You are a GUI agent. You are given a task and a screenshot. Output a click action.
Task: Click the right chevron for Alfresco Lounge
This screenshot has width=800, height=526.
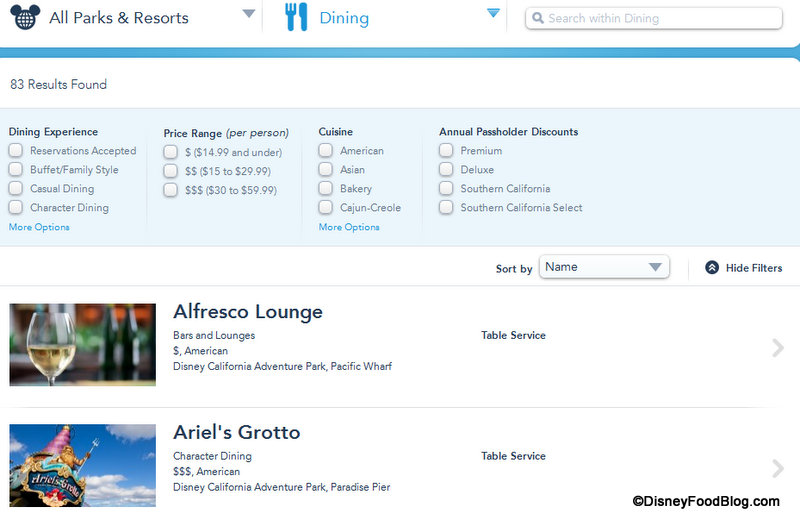(x=778, y=348)
